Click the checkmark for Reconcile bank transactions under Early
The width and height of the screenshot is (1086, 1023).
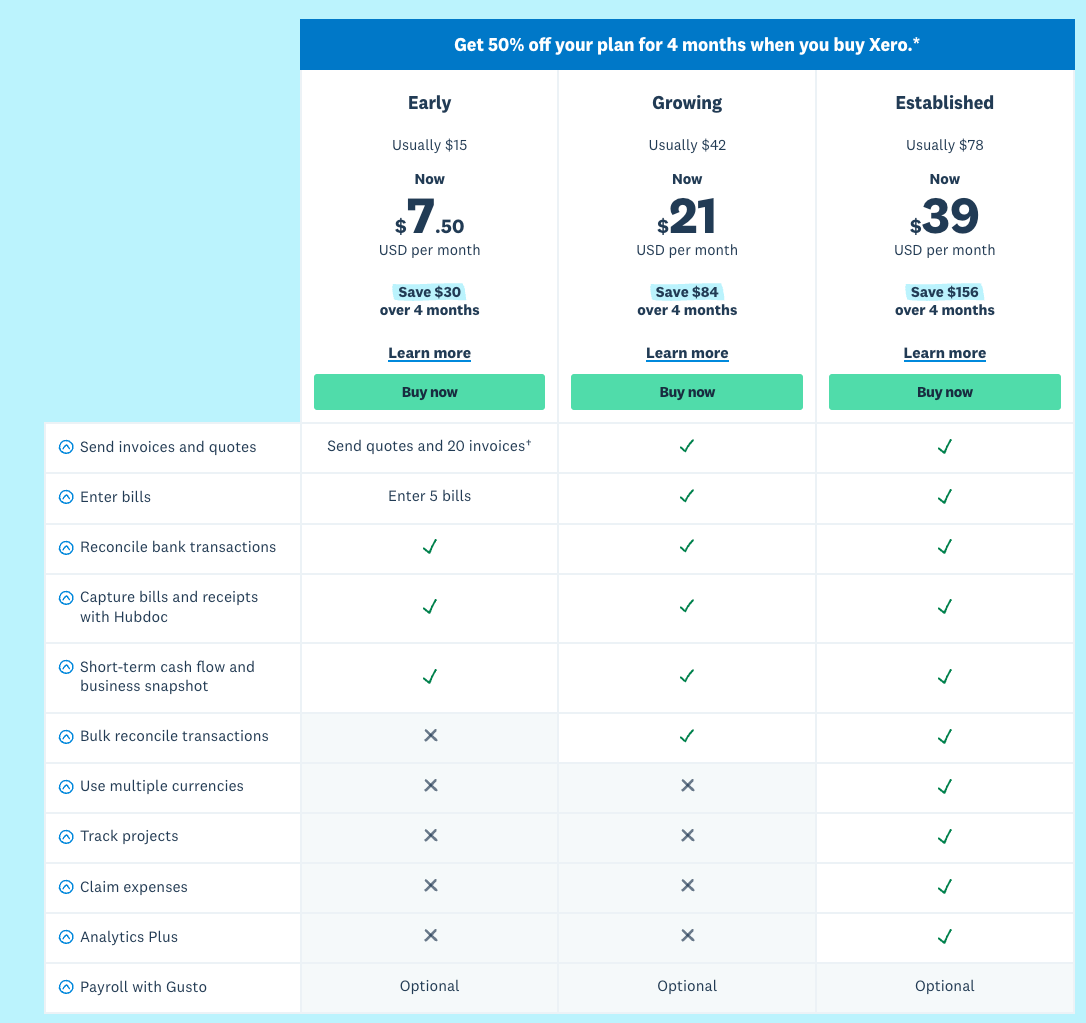(x=429, y=547)
